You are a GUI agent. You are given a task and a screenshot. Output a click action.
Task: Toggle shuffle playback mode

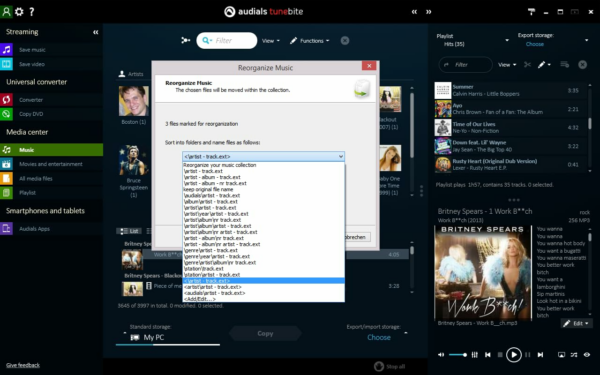point(574,355)
